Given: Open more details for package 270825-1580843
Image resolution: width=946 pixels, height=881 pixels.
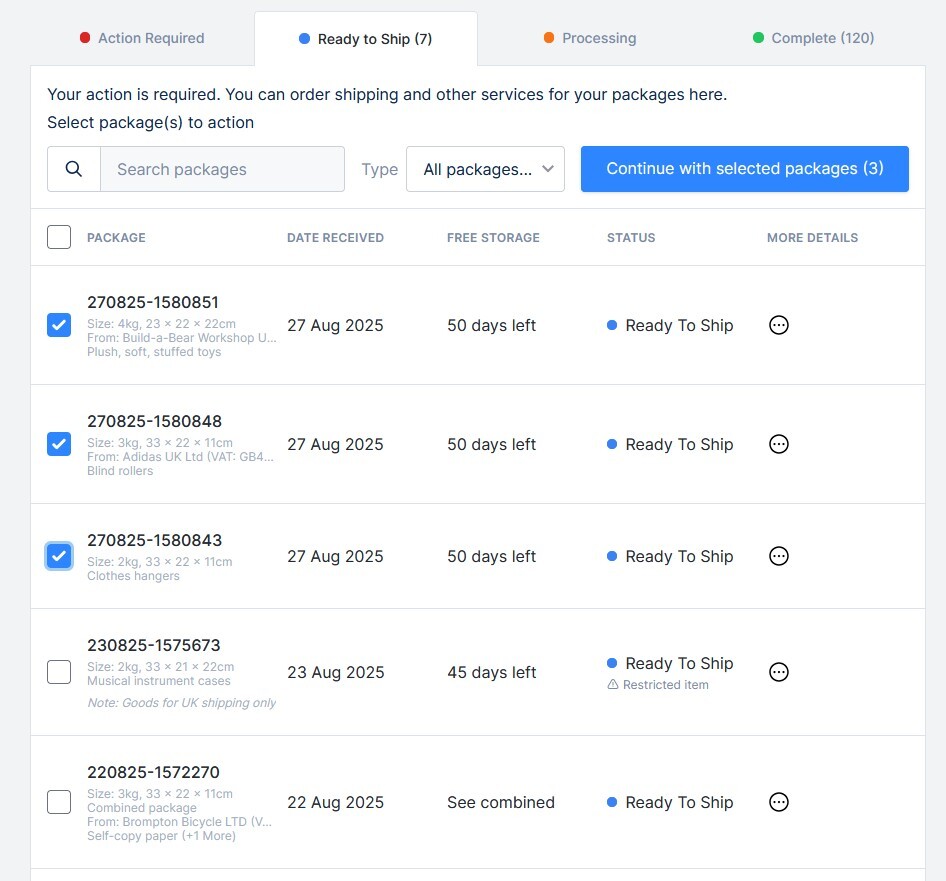Looking at the screenshot, I should (x=779, y=556).
